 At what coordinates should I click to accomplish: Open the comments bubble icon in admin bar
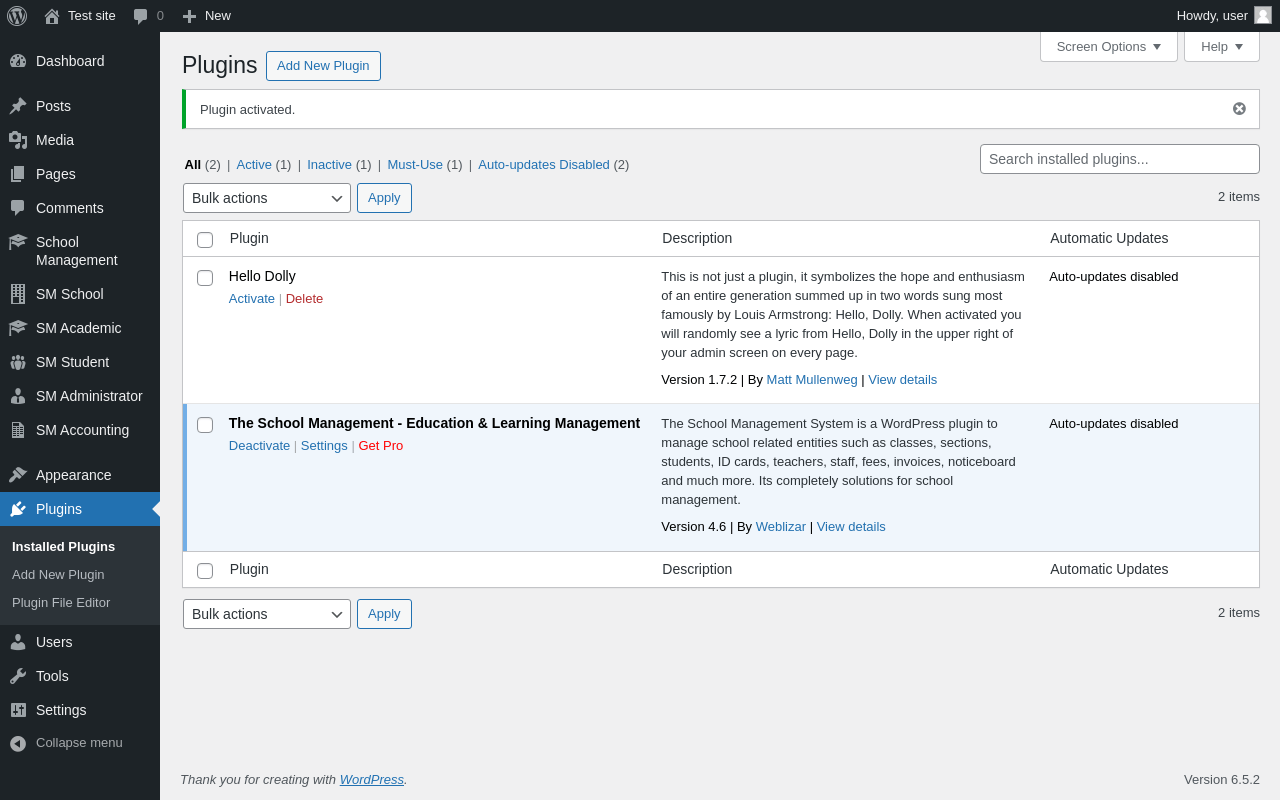click(141, 16)
